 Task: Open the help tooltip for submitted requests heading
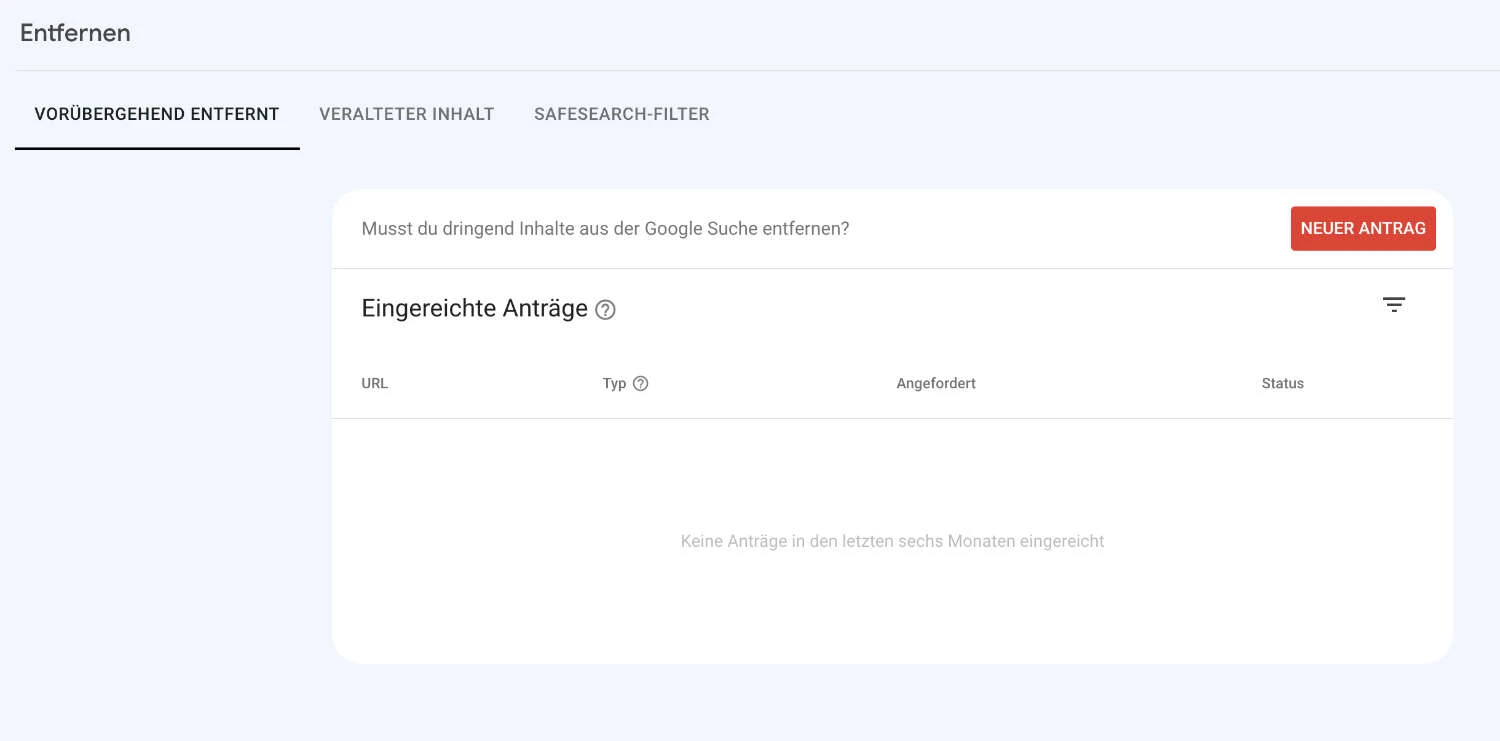[605, 311]
